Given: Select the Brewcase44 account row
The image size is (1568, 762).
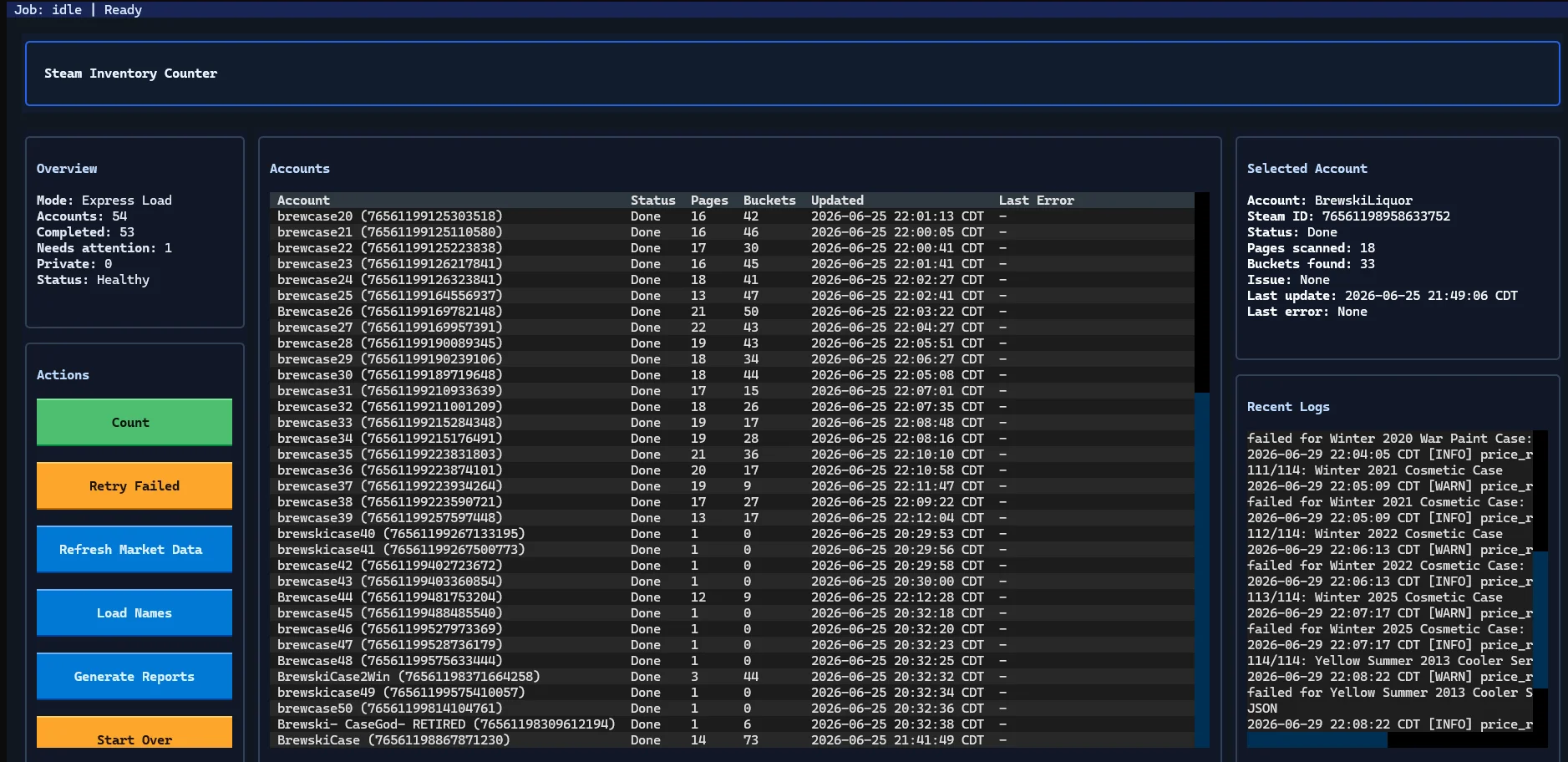Looking at the screenshot, I should pyautogui.click(x=732, y=597).
